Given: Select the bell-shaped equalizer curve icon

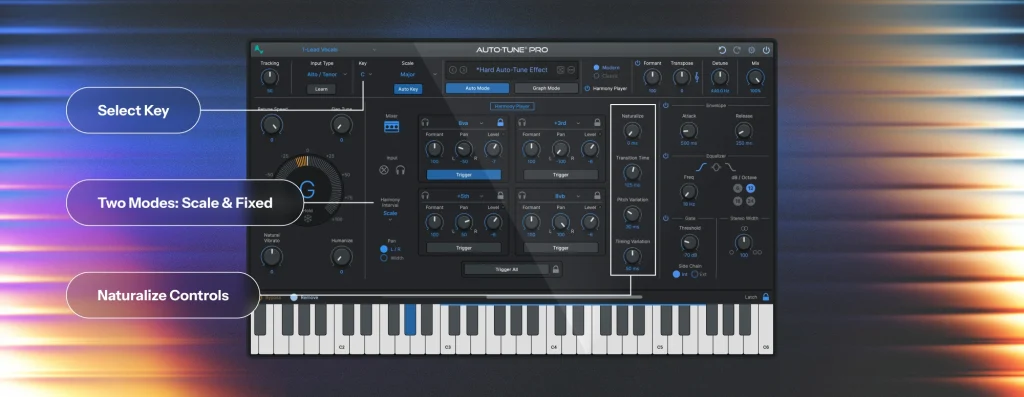Looking at the screenshot, I should (x=716, y=167).
